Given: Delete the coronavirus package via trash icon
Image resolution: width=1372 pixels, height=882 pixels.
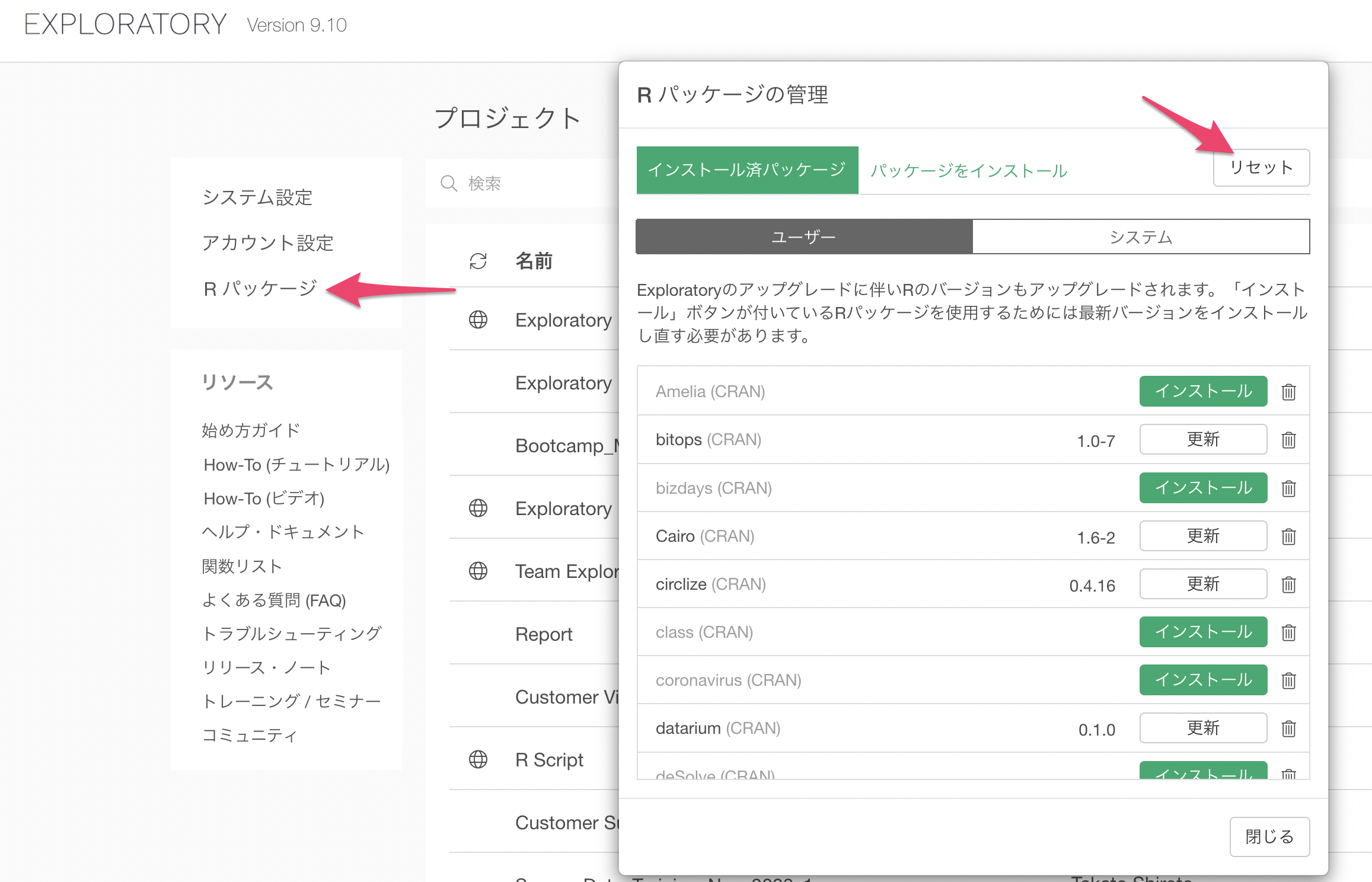Looking at the screenshot, I should [1288, 680].
